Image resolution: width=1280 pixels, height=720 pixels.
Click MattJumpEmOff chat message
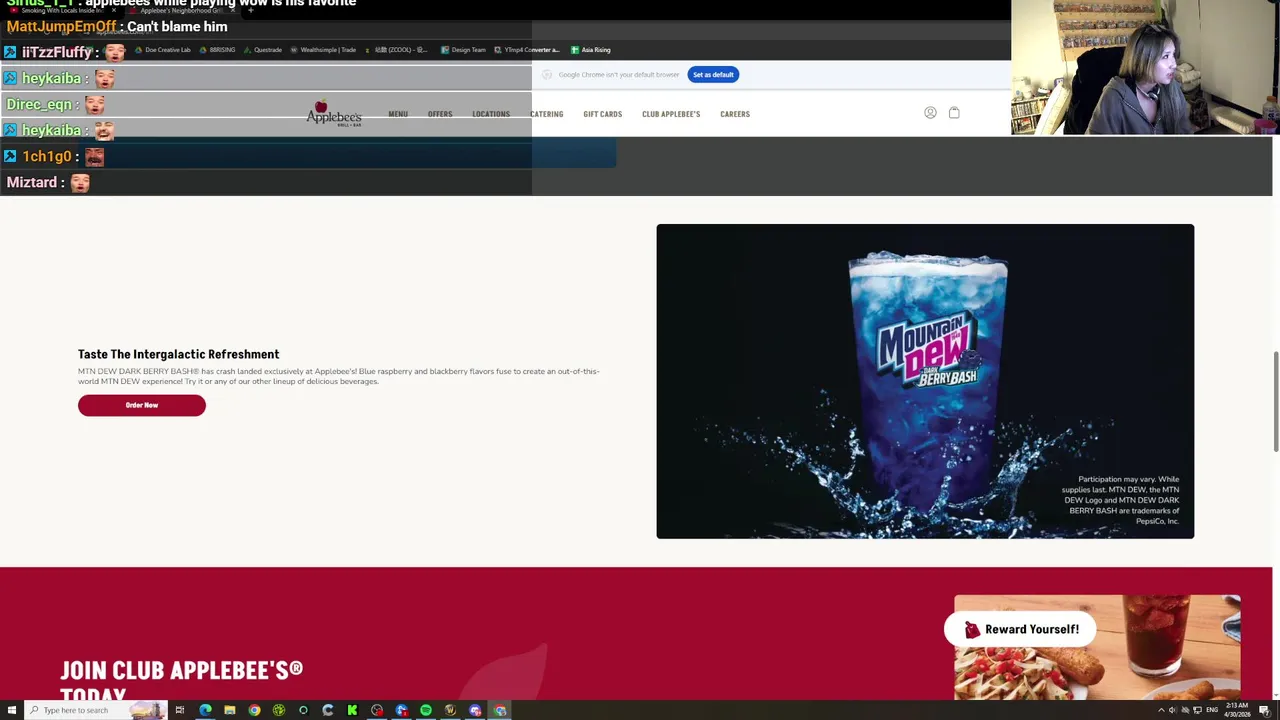(x=116, y=27)
